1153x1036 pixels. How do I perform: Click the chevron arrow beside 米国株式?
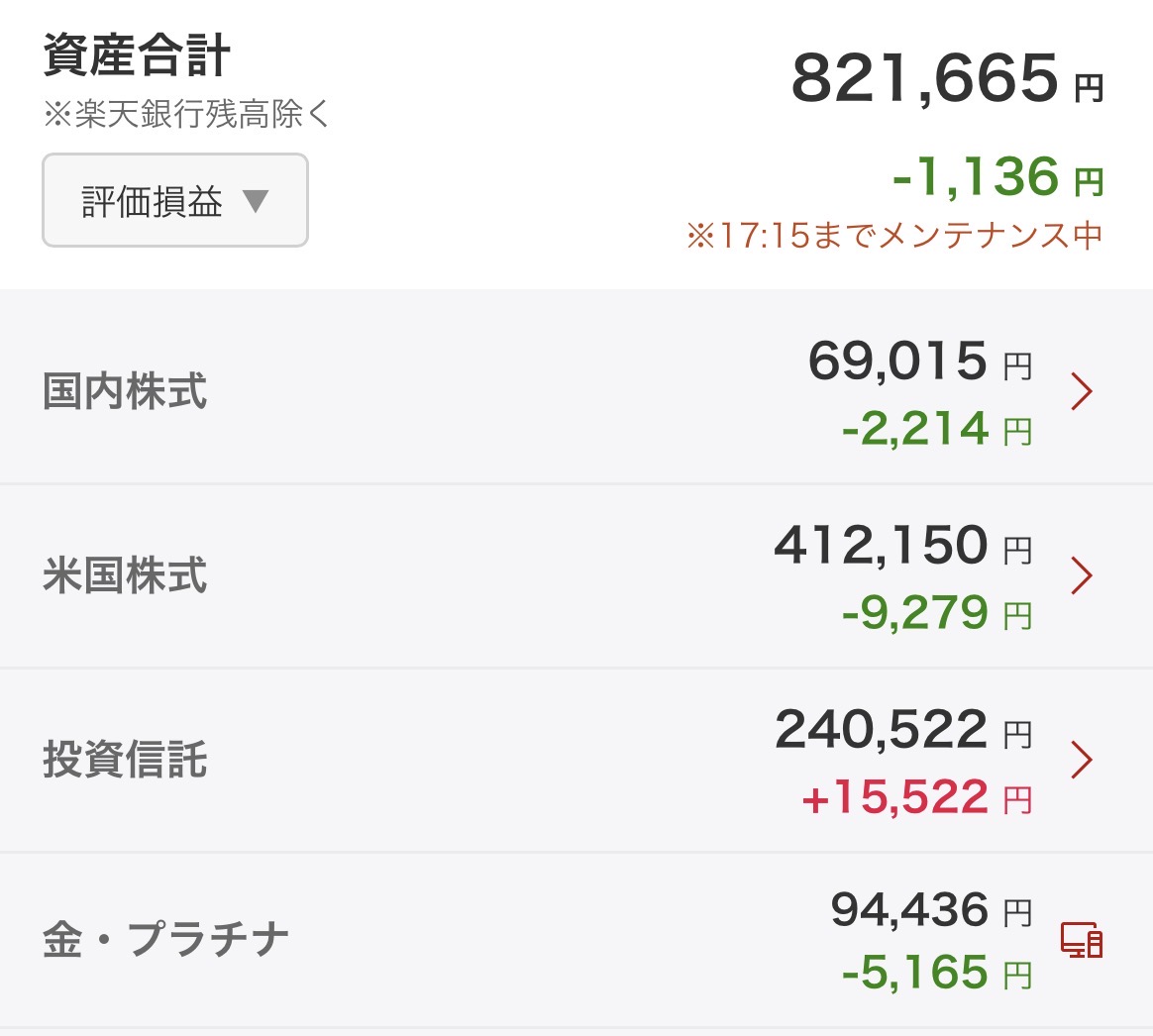point(1082,575)
